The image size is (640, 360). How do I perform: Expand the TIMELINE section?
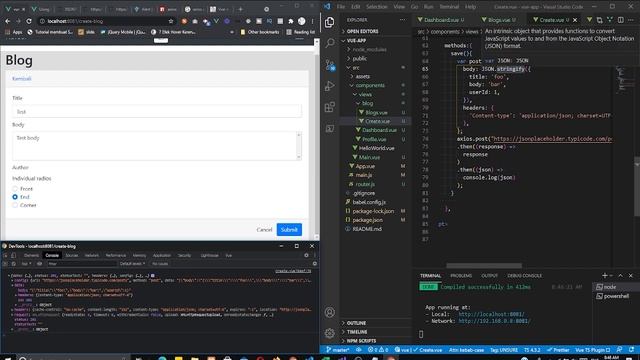click(x=376, y=332)
